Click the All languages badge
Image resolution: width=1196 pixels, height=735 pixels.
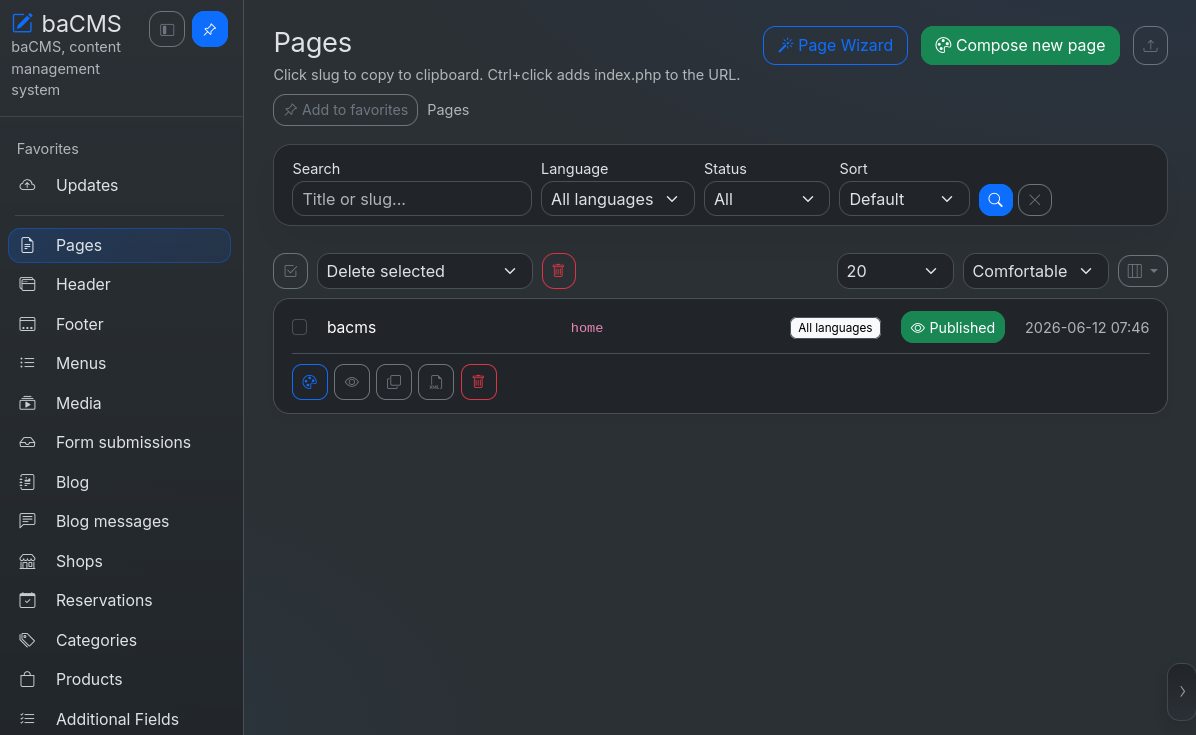(835, 328)
